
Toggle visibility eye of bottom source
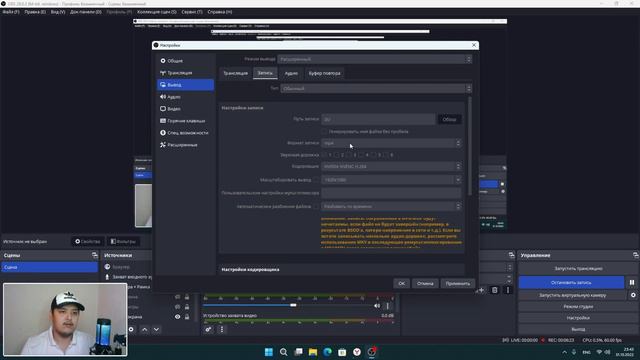[177, 317]
